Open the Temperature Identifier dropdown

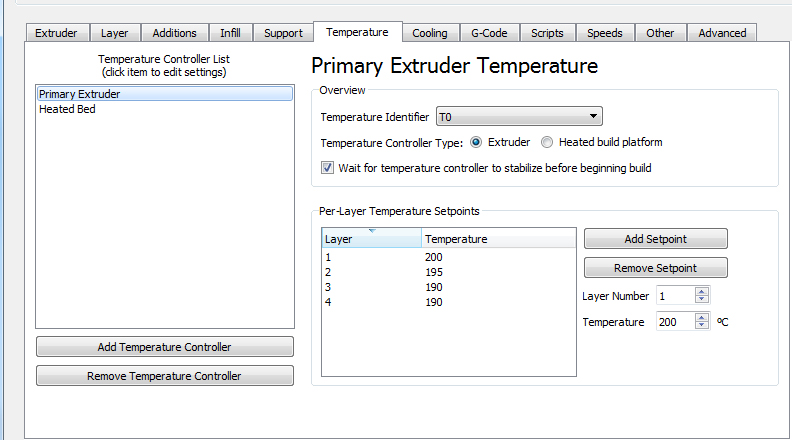pyautogui.click(x=519, y=117)
